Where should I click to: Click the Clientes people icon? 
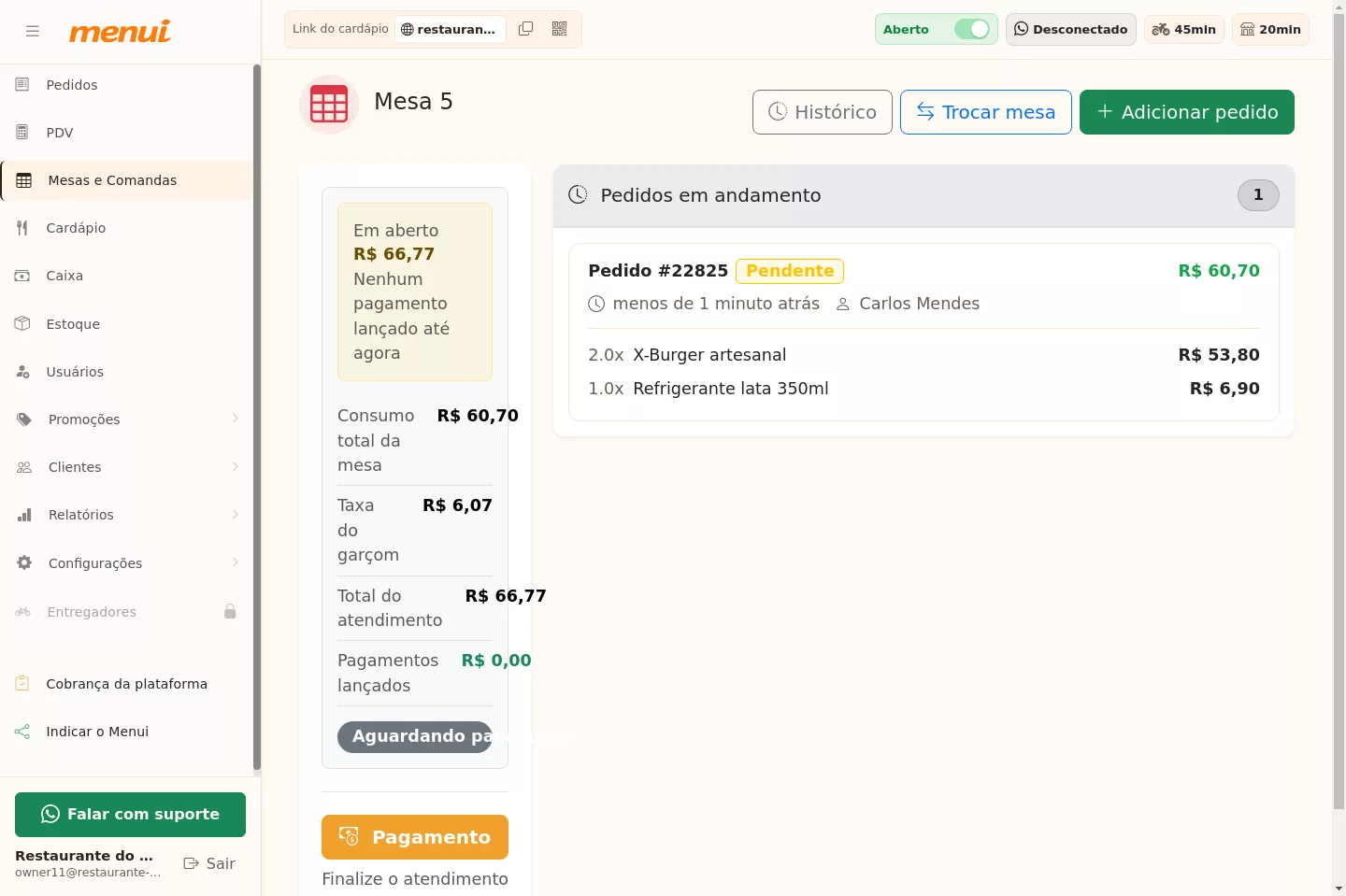(x=24, y=467)
